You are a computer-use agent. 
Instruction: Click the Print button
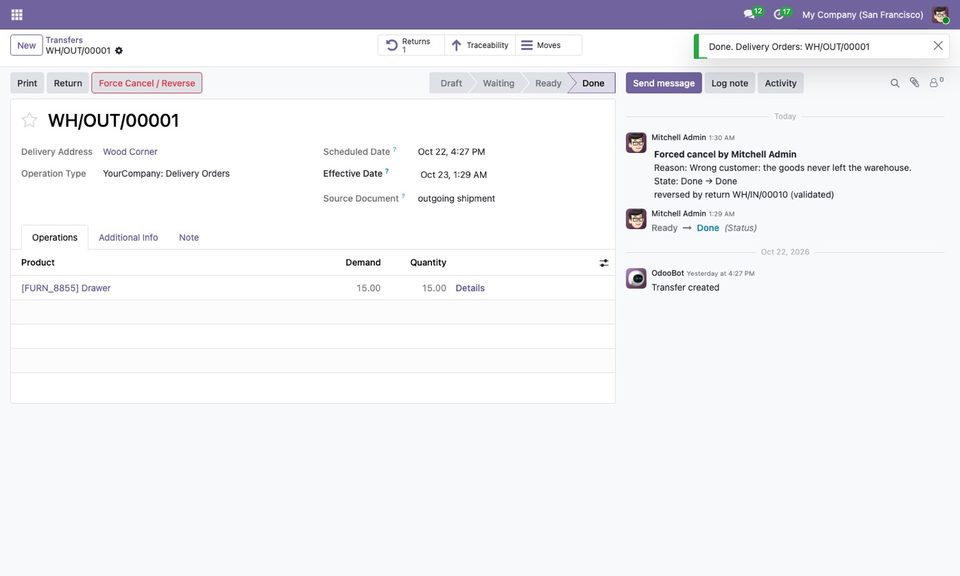point(27,83)
